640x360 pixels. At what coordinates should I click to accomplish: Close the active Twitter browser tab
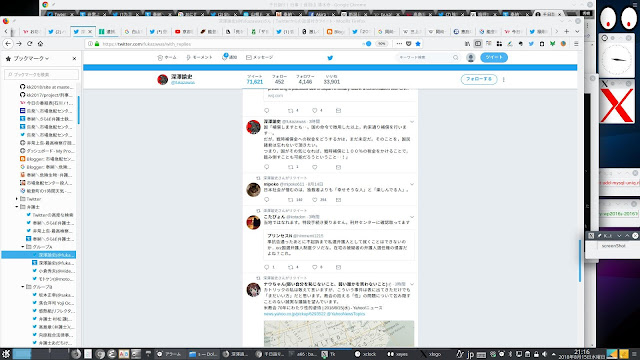90,31
